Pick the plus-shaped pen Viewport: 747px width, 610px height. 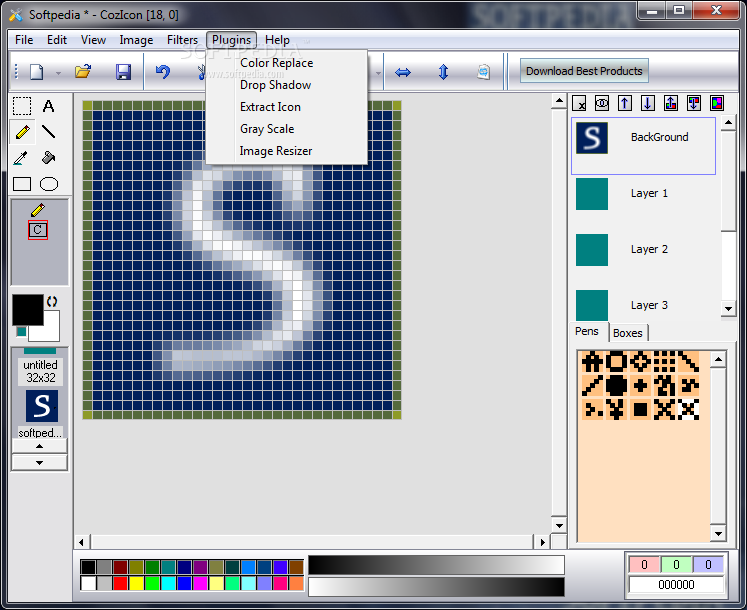coord(640,385)
